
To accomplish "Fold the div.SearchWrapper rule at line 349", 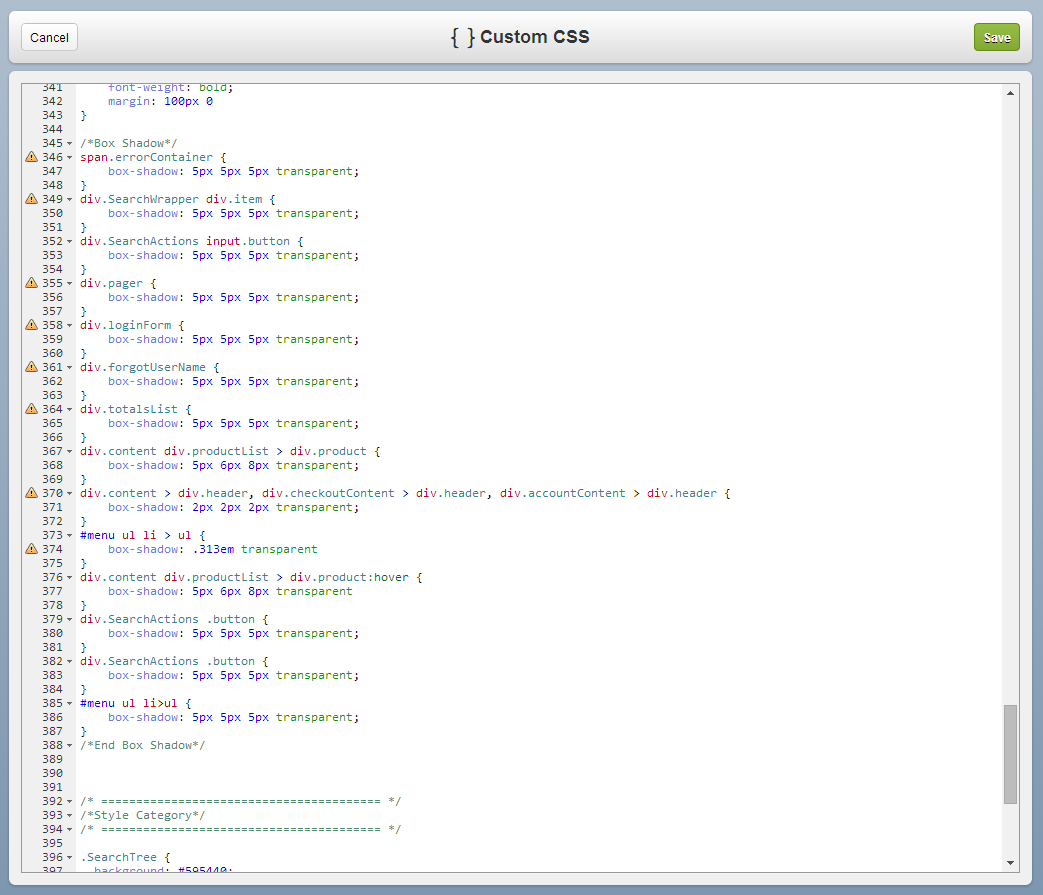I will [69, 199].
